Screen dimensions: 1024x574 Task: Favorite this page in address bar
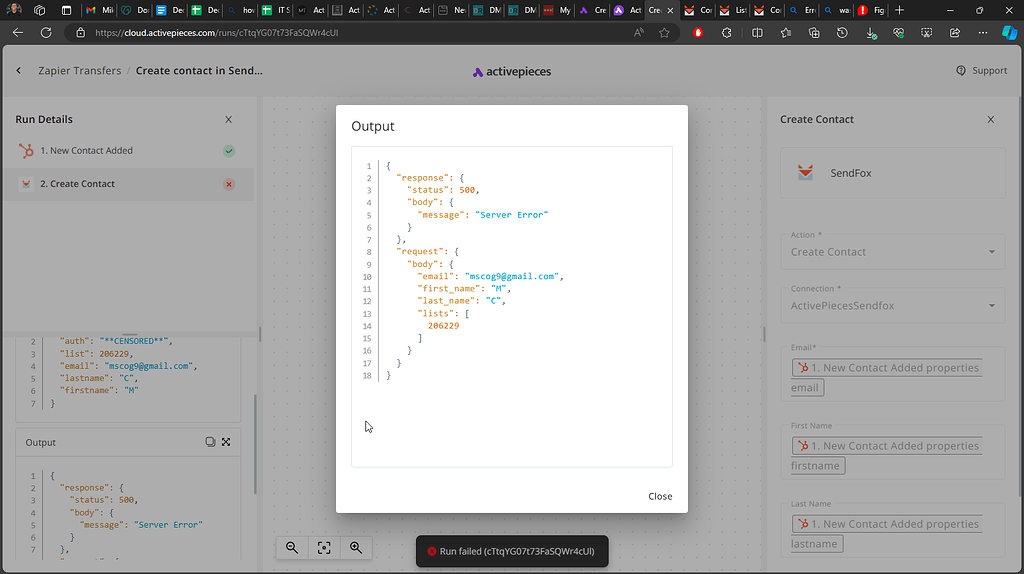664,32
